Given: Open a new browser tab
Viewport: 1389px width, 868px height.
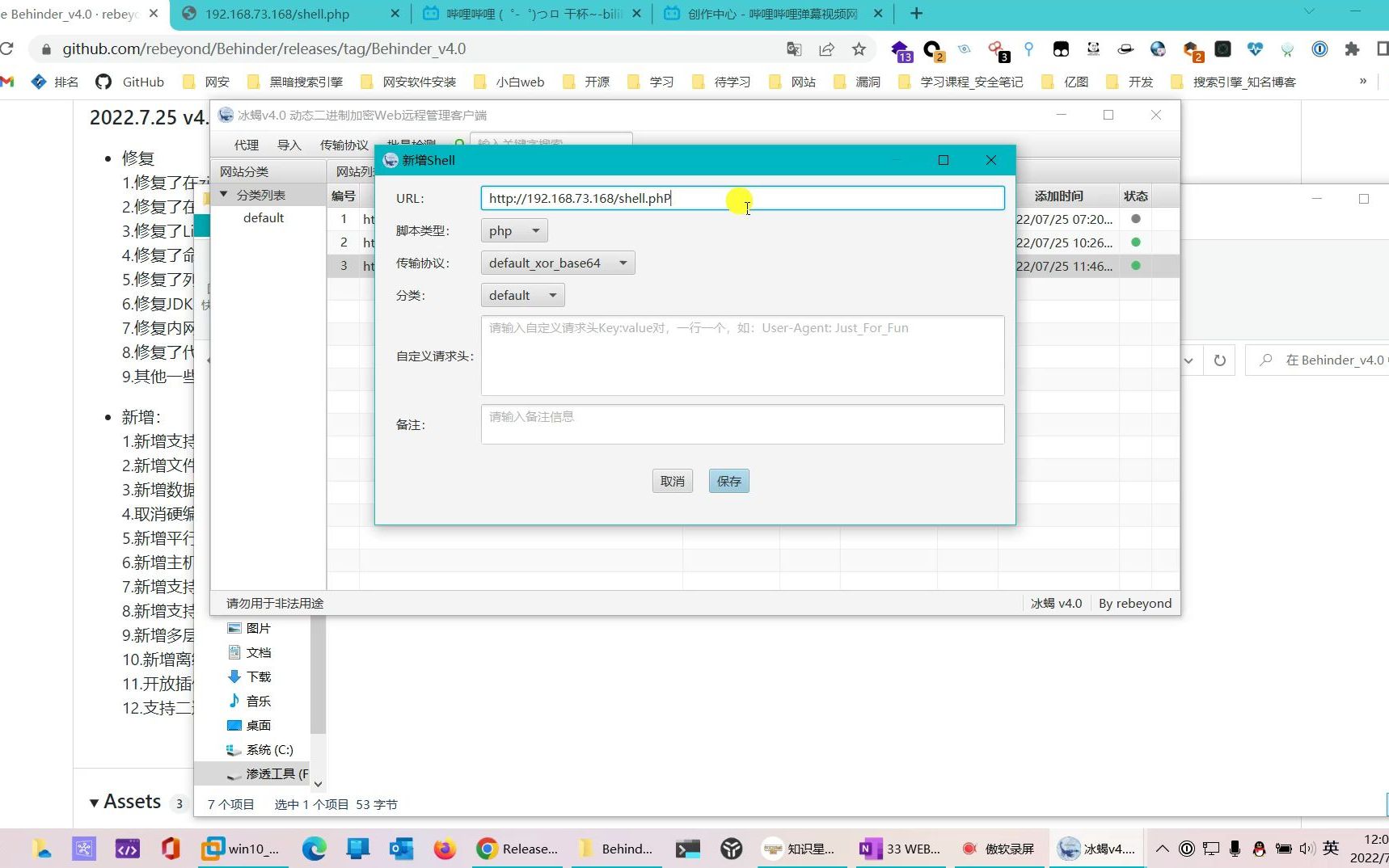Looking at the screenshot, I should [x=916, y=14].
